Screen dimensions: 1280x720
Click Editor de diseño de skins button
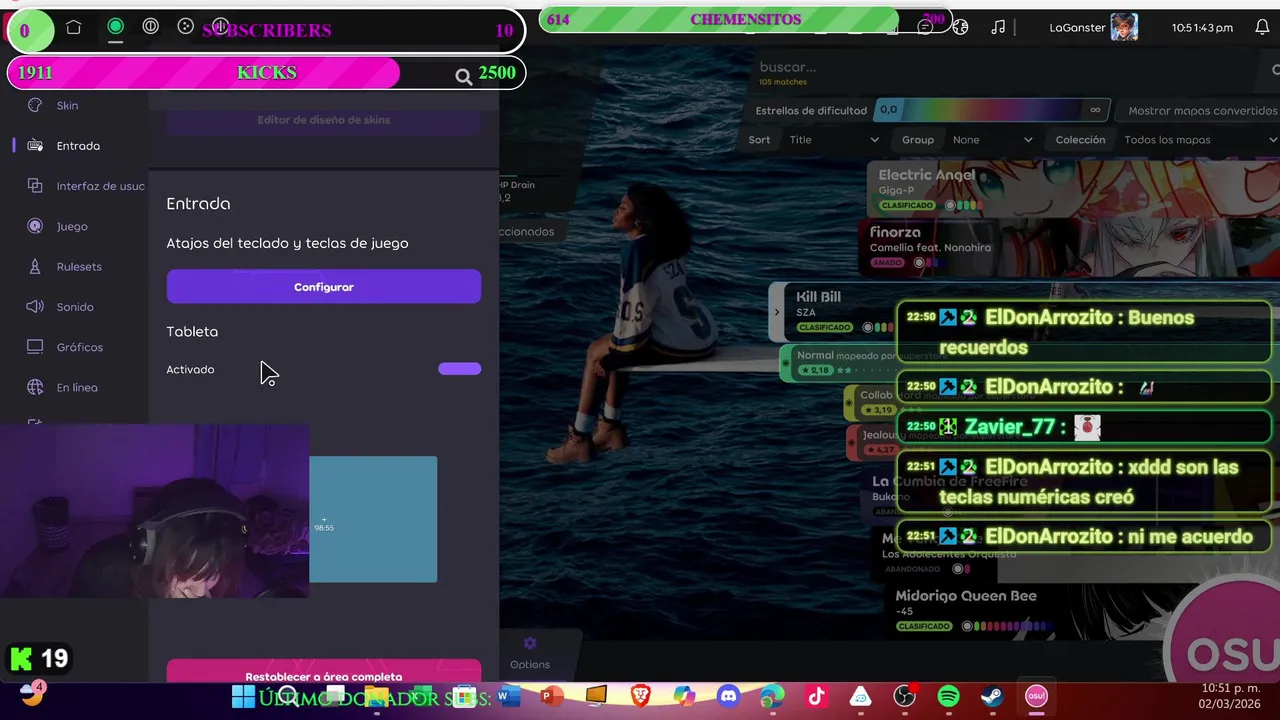click(323, 120)
